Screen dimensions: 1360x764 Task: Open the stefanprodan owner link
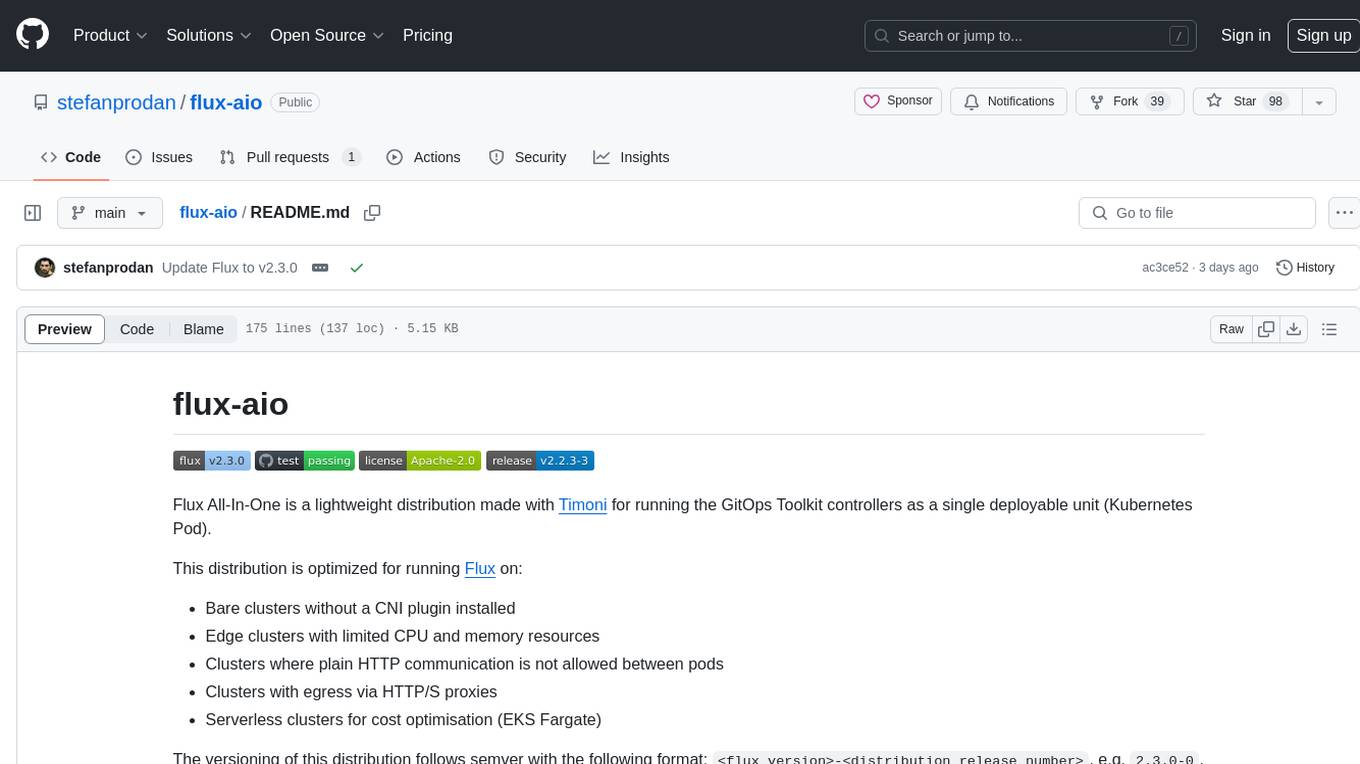116,102
